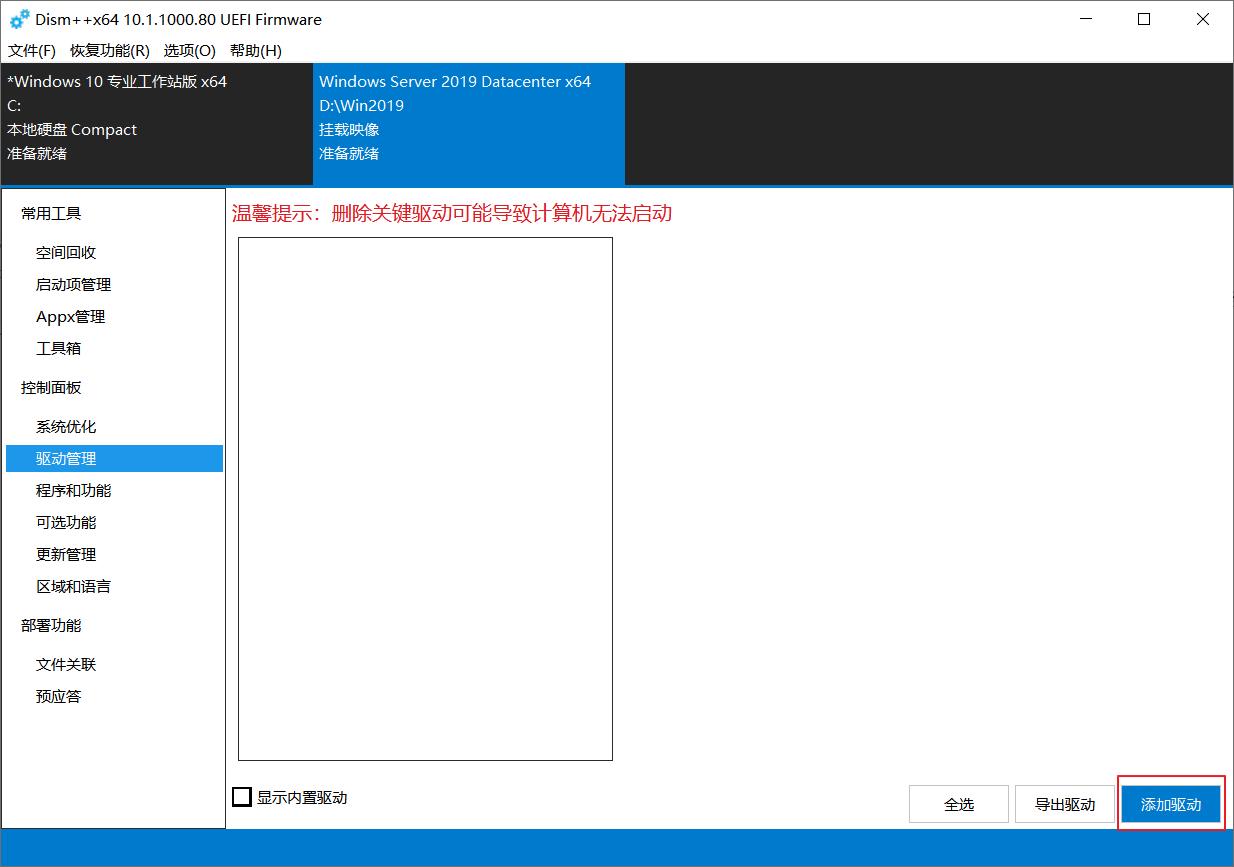Screen dimensions: 1234x867
Task: Open 文件关联 under 部署功能
Action: coord(65,664)
